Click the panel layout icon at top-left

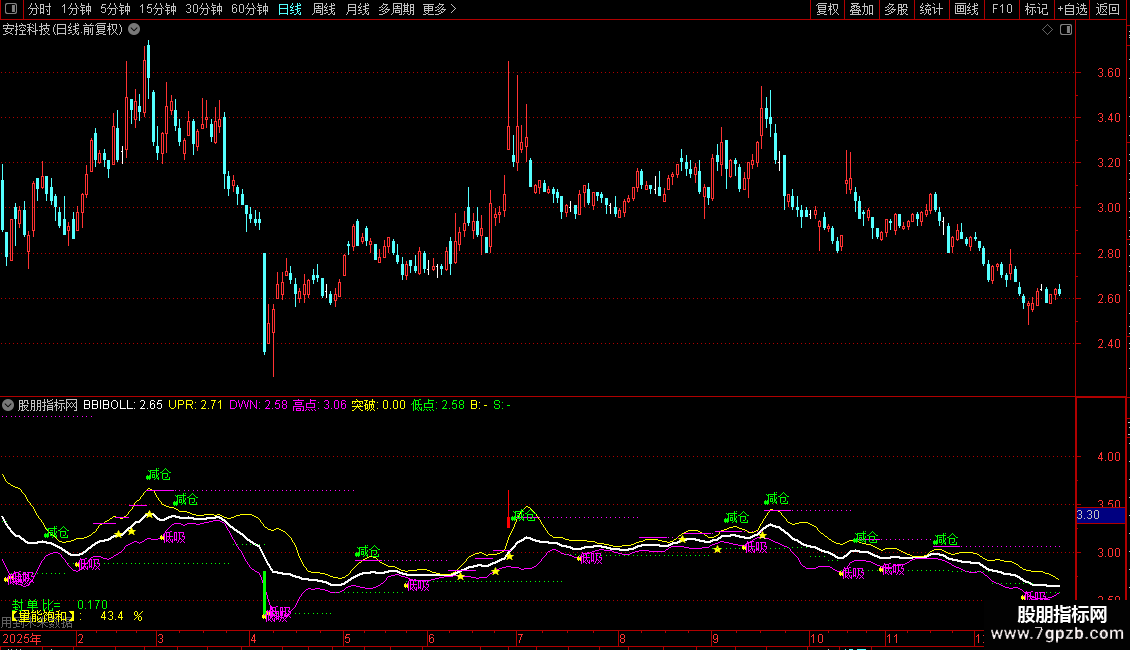11,10
